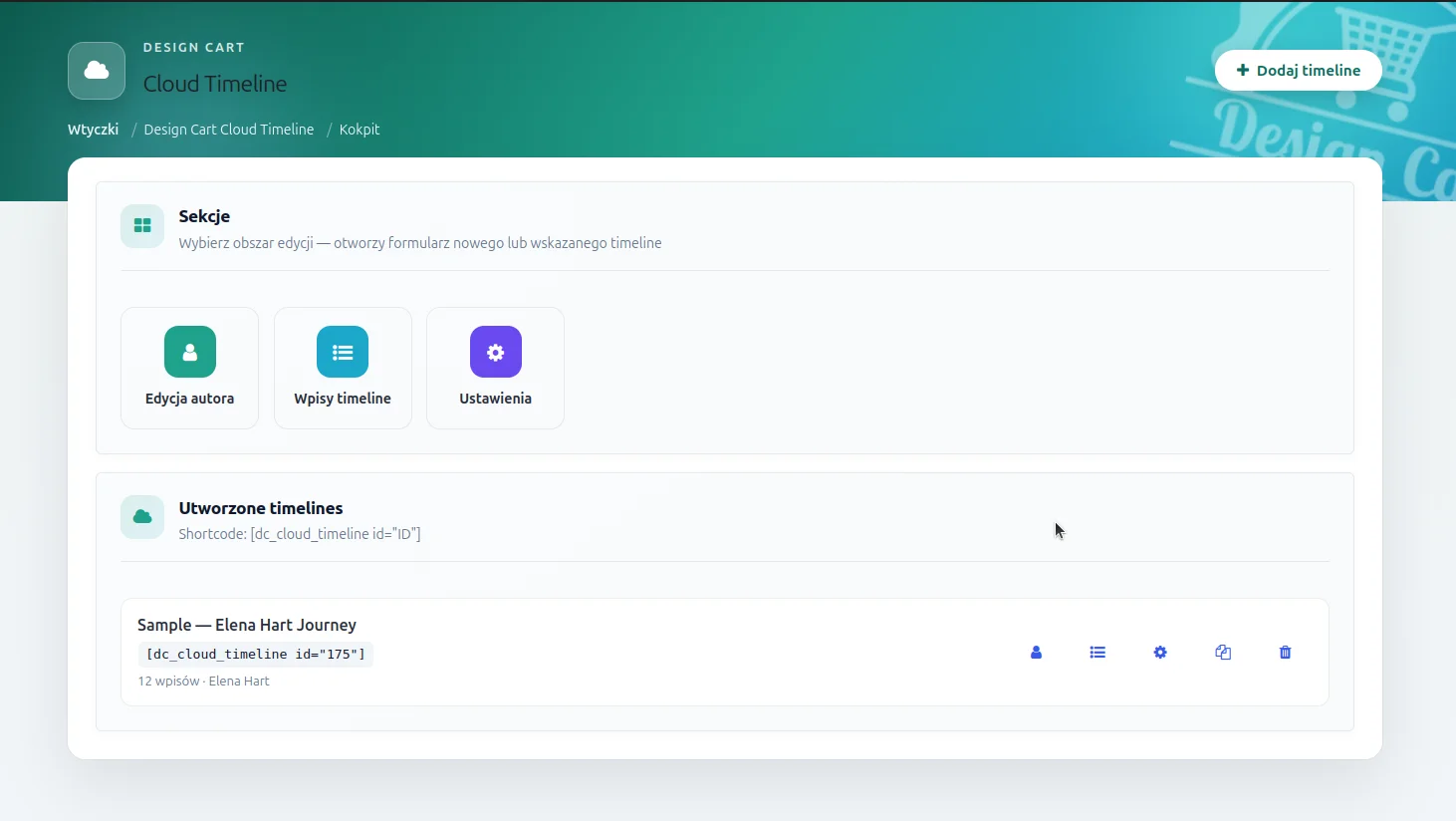This screenshot has width=1456, height=821.
Task: Duplicate the Elena Hart Journey timeline
Action: [x=1223, y=653]
